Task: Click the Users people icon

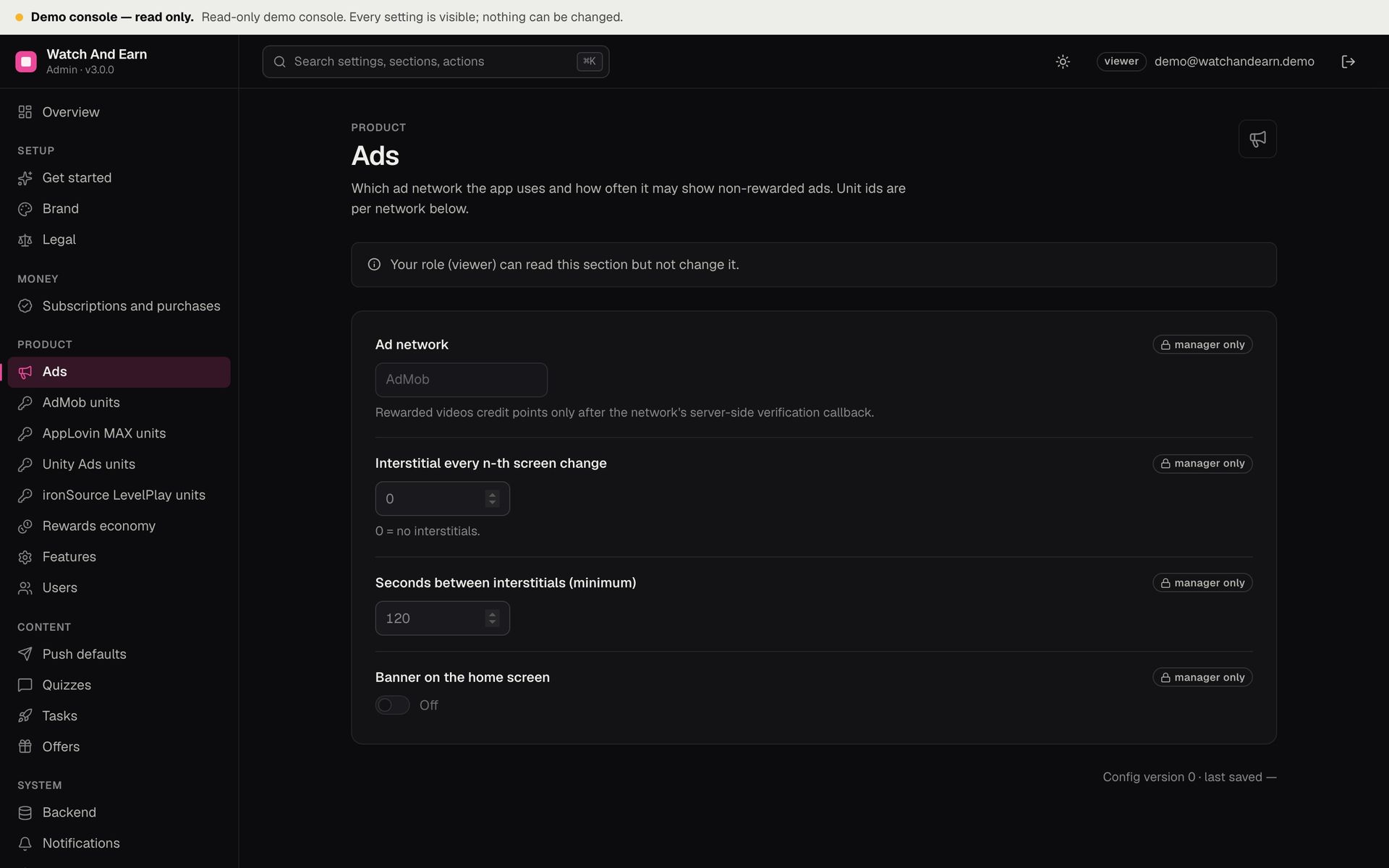Action: pyautogui.click(x=25, y=588)
